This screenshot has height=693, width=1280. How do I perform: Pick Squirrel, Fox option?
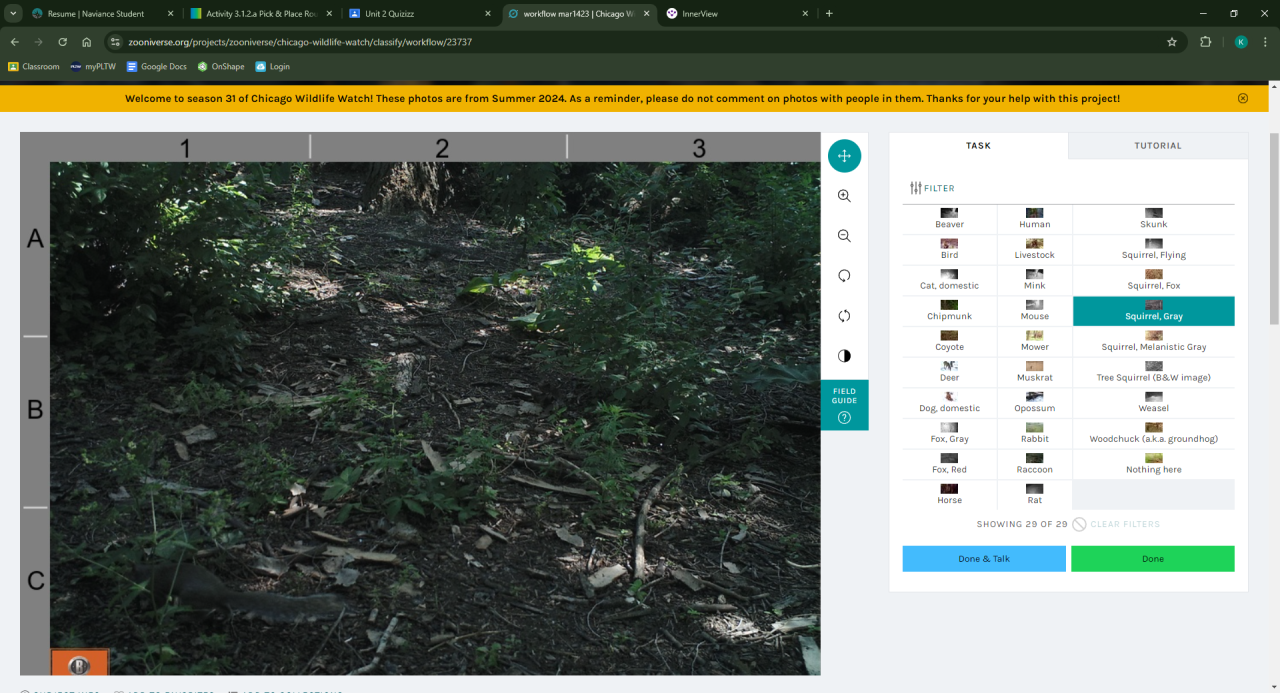(1153, 280)
